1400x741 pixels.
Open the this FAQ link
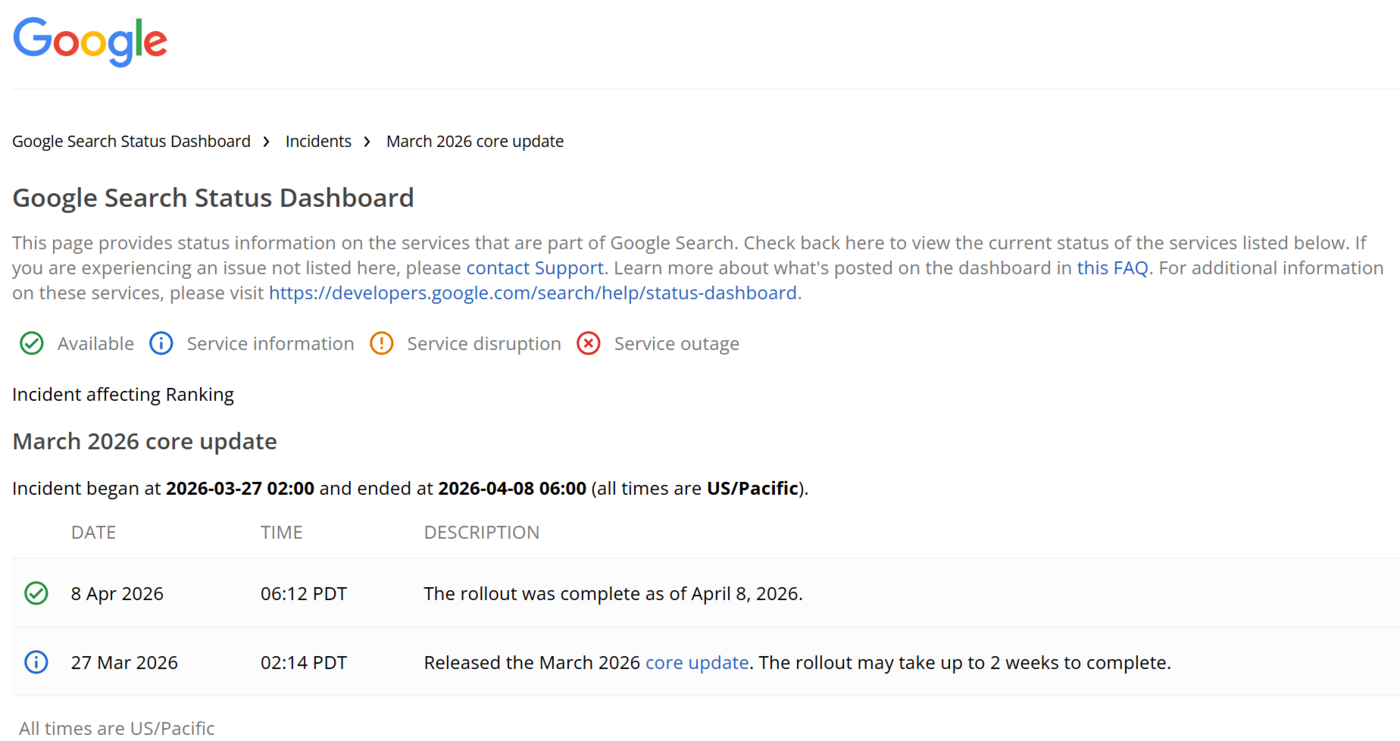point(1111,267)
